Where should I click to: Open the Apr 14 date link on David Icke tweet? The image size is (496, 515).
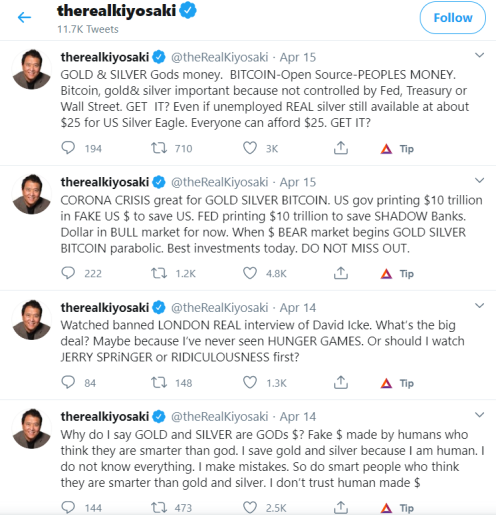(298, 308)
